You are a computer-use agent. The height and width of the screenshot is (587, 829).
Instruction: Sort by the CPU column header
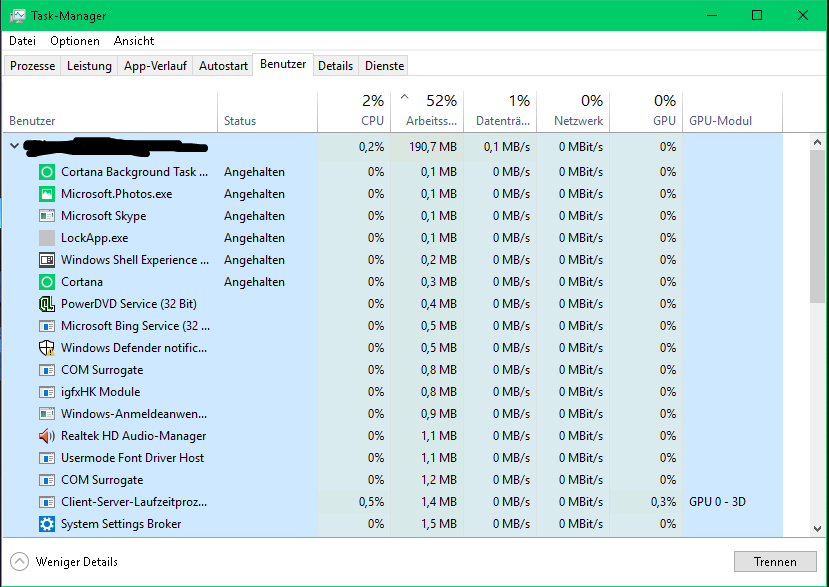click(354, 112)
